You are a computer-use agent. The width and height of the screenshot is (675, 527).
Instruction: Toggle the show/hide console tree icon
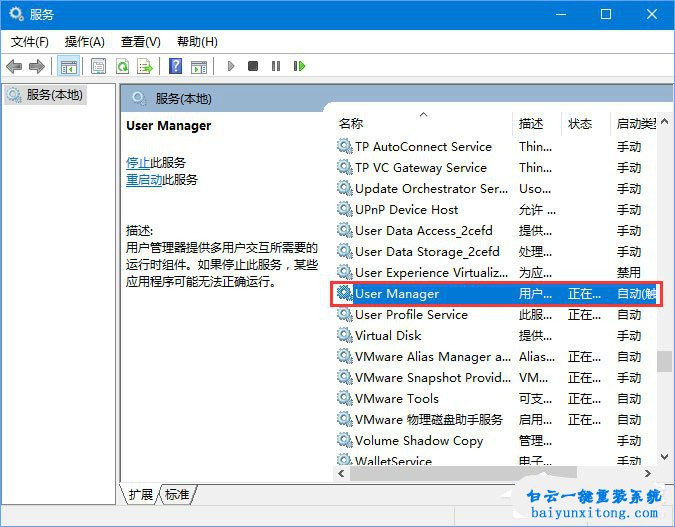[x=68, y=66]
